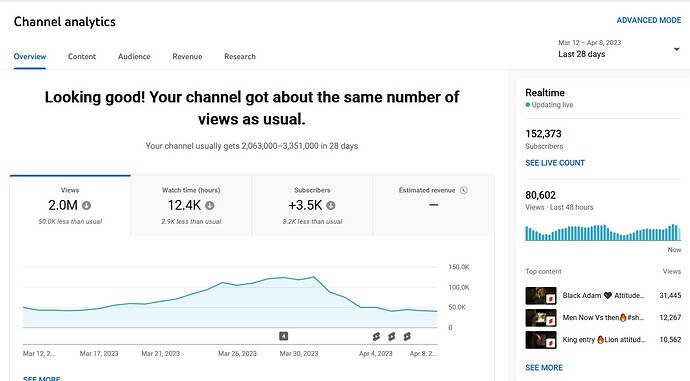Click the ADVANCED MODE link
This screenshot has width=690, height=381.
[649, 20]
